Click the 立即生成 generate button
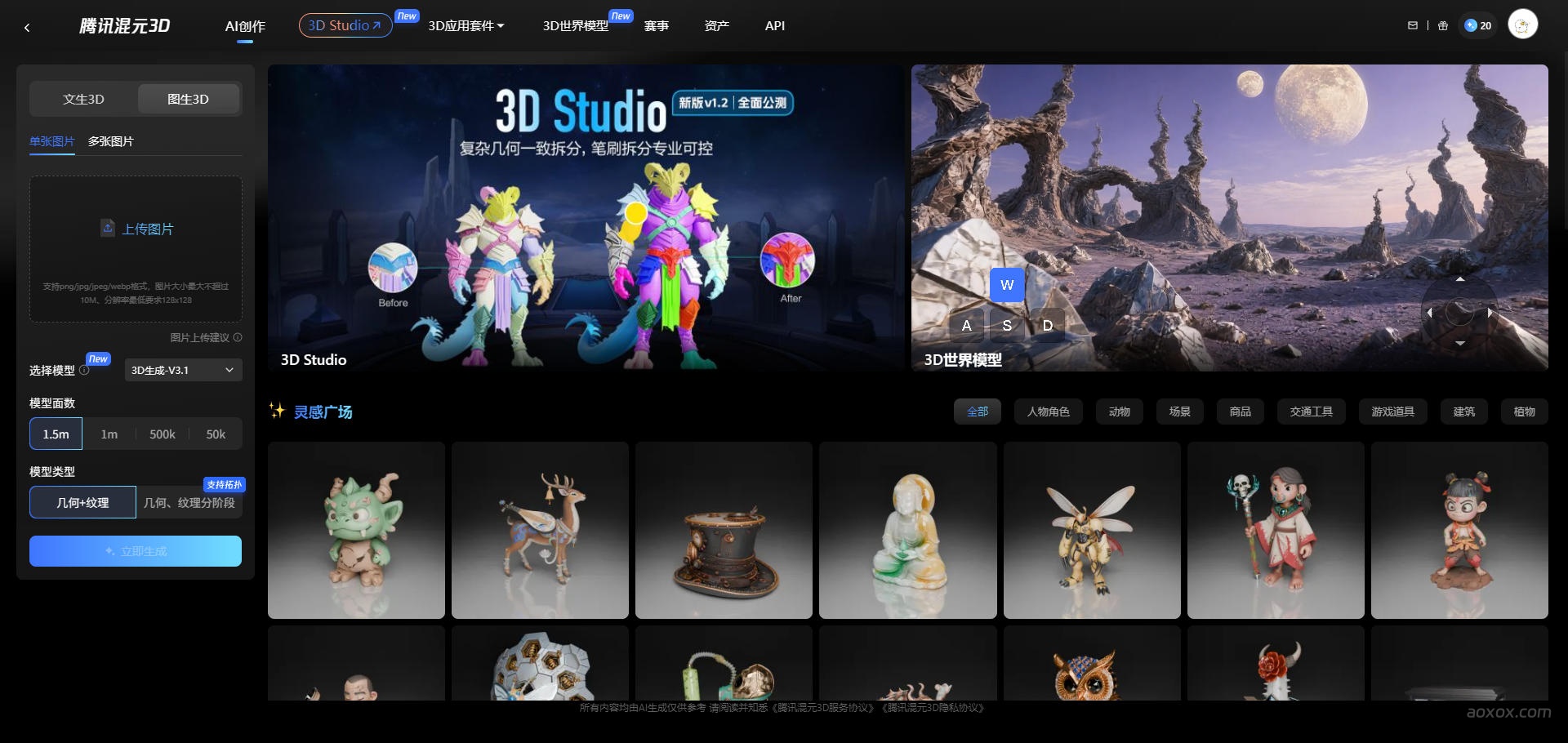 point(135,551)
